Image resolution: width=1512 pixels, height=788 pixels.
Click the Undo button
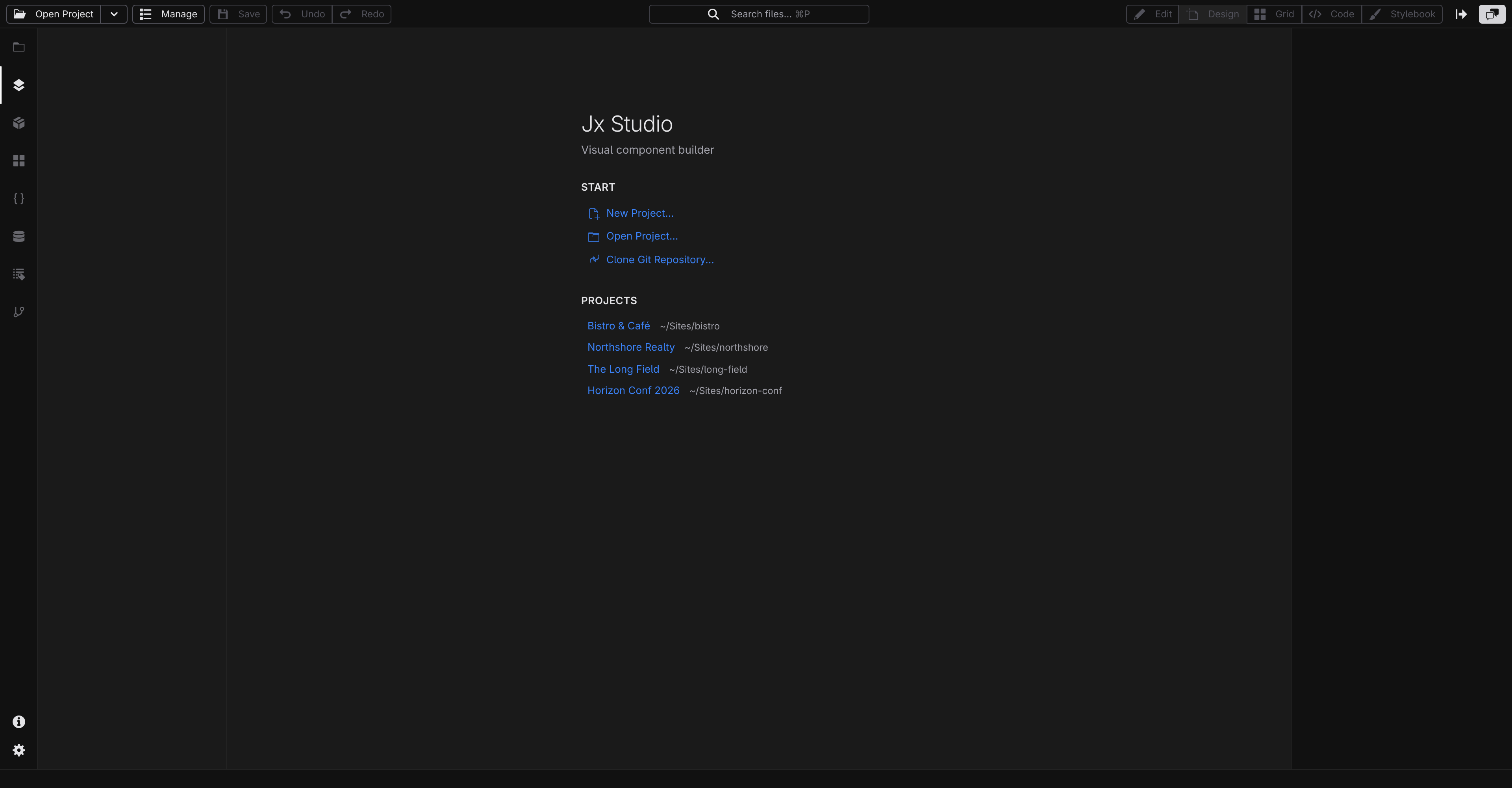[302, 14]
